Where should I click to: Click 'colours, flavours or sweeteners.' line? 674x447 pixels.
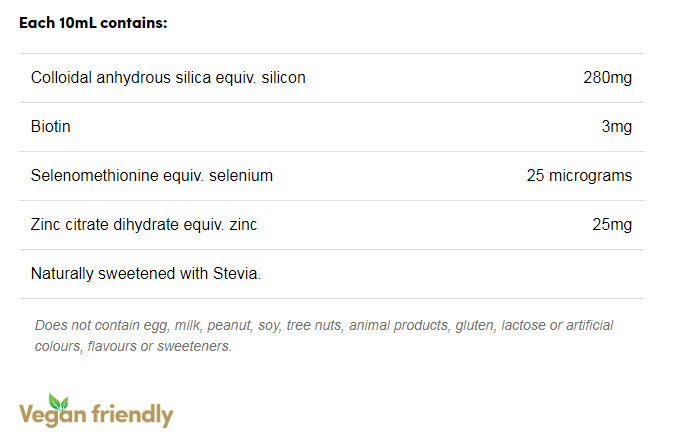(133, 346)
